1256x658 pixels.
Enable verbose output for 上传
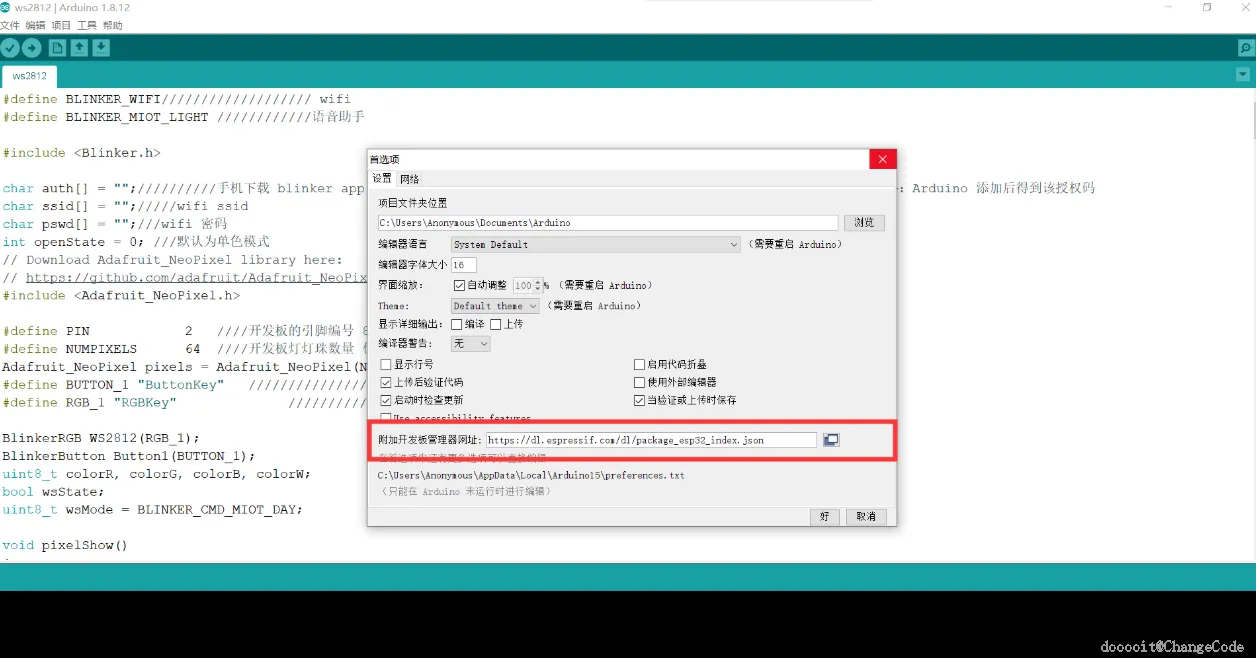pos(495,324)
